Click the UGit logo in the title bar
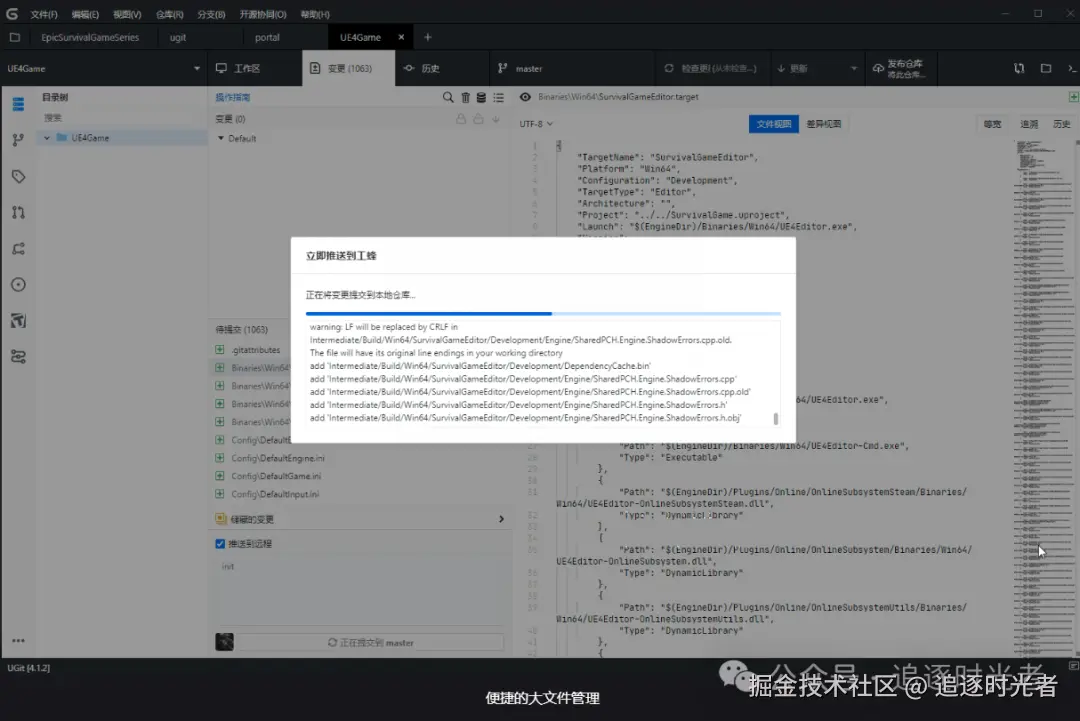Viewport: 1080px width, 721px height. click(12, 14)
